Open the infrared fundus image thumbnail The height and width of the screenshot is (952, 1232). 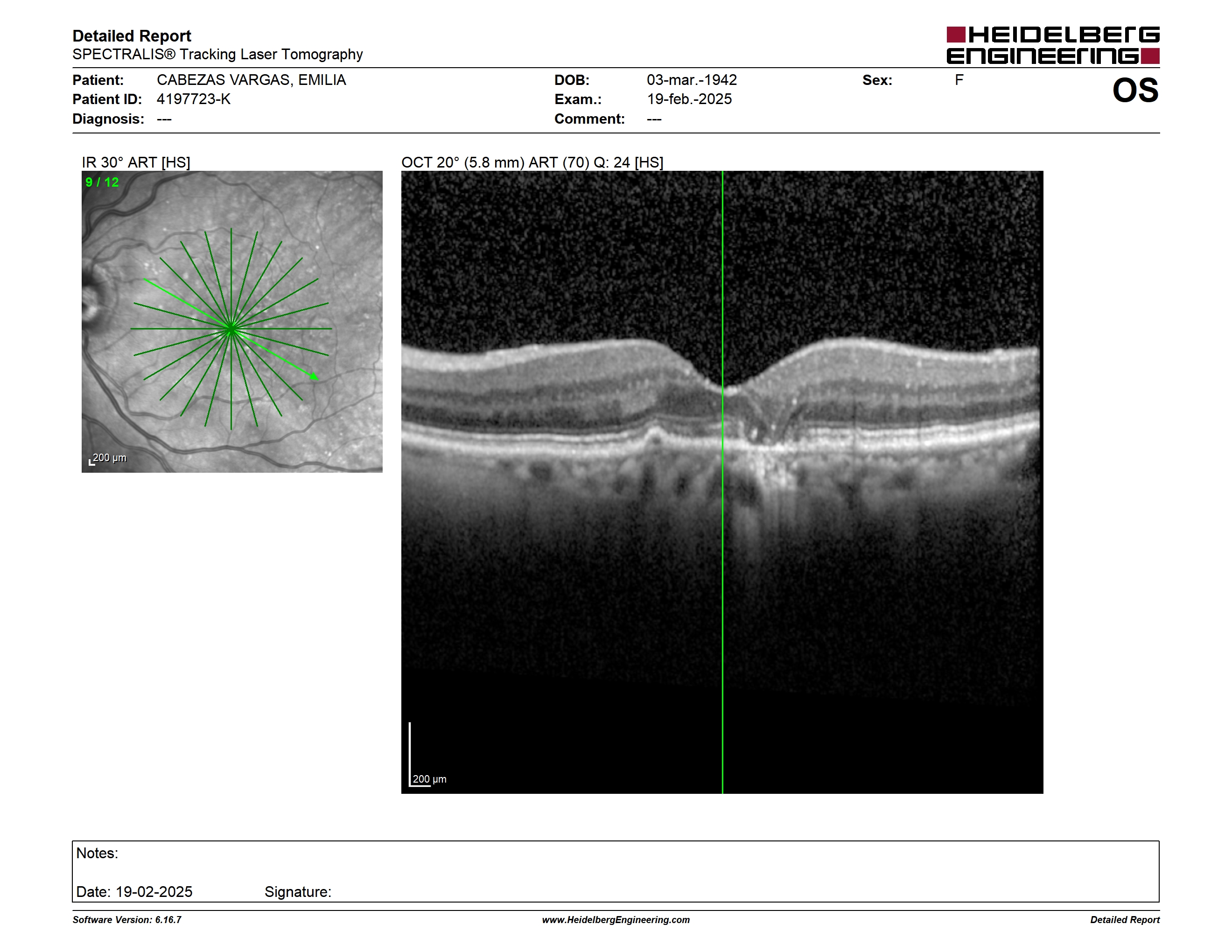(232, 322)
